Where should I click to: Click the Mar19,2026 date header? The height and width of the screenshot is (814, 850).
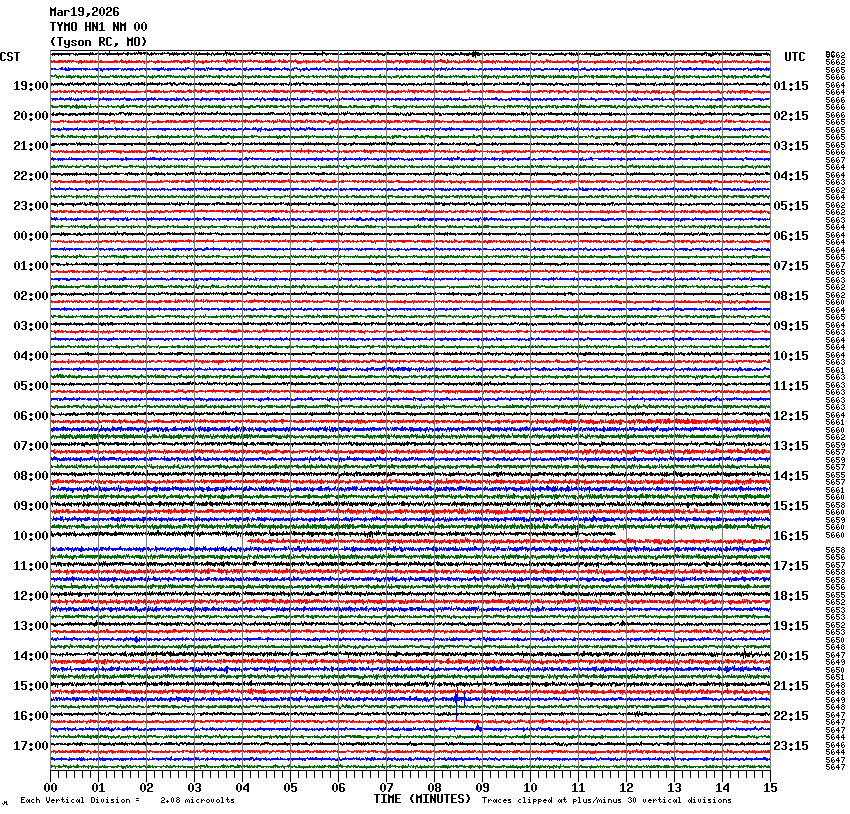[84, 12]
